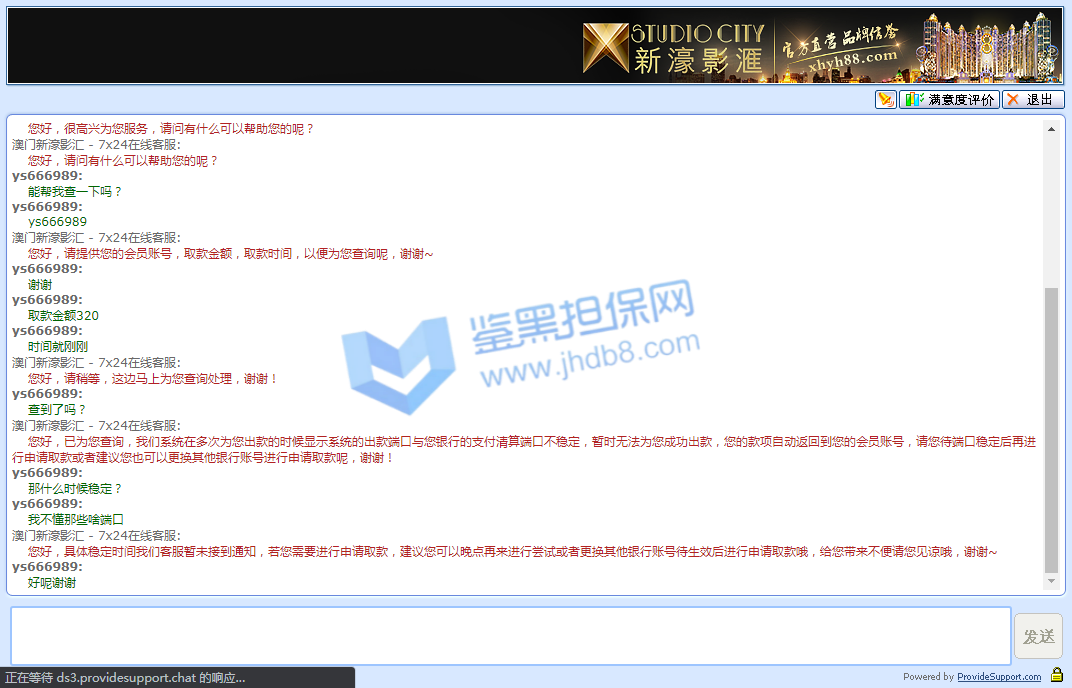1072x688 pixels.
Task: Toggle the chat sound notification icon
Action: tap(885, 100)
